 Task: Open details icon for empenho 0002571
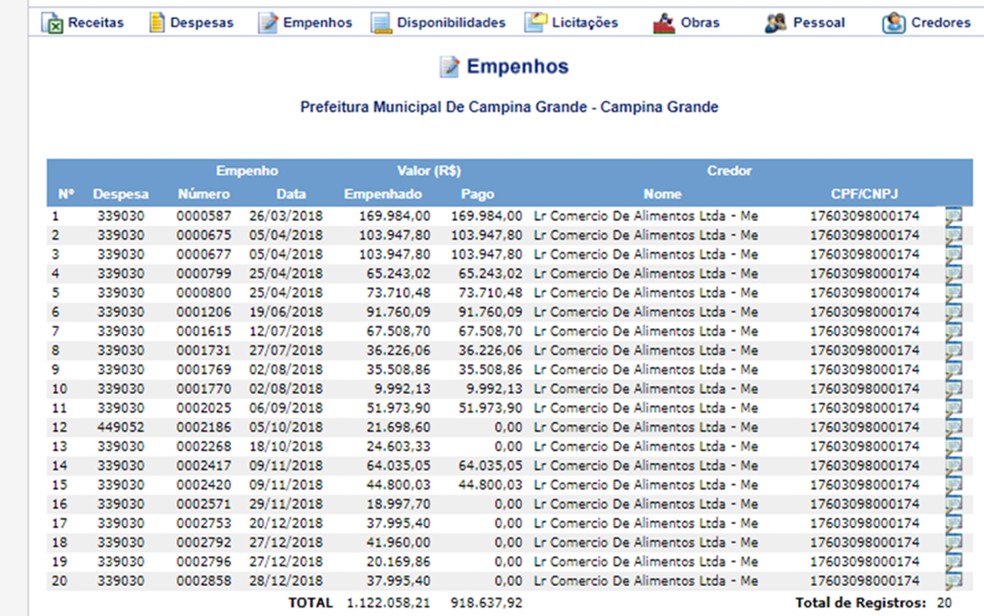tap(953, 504)
